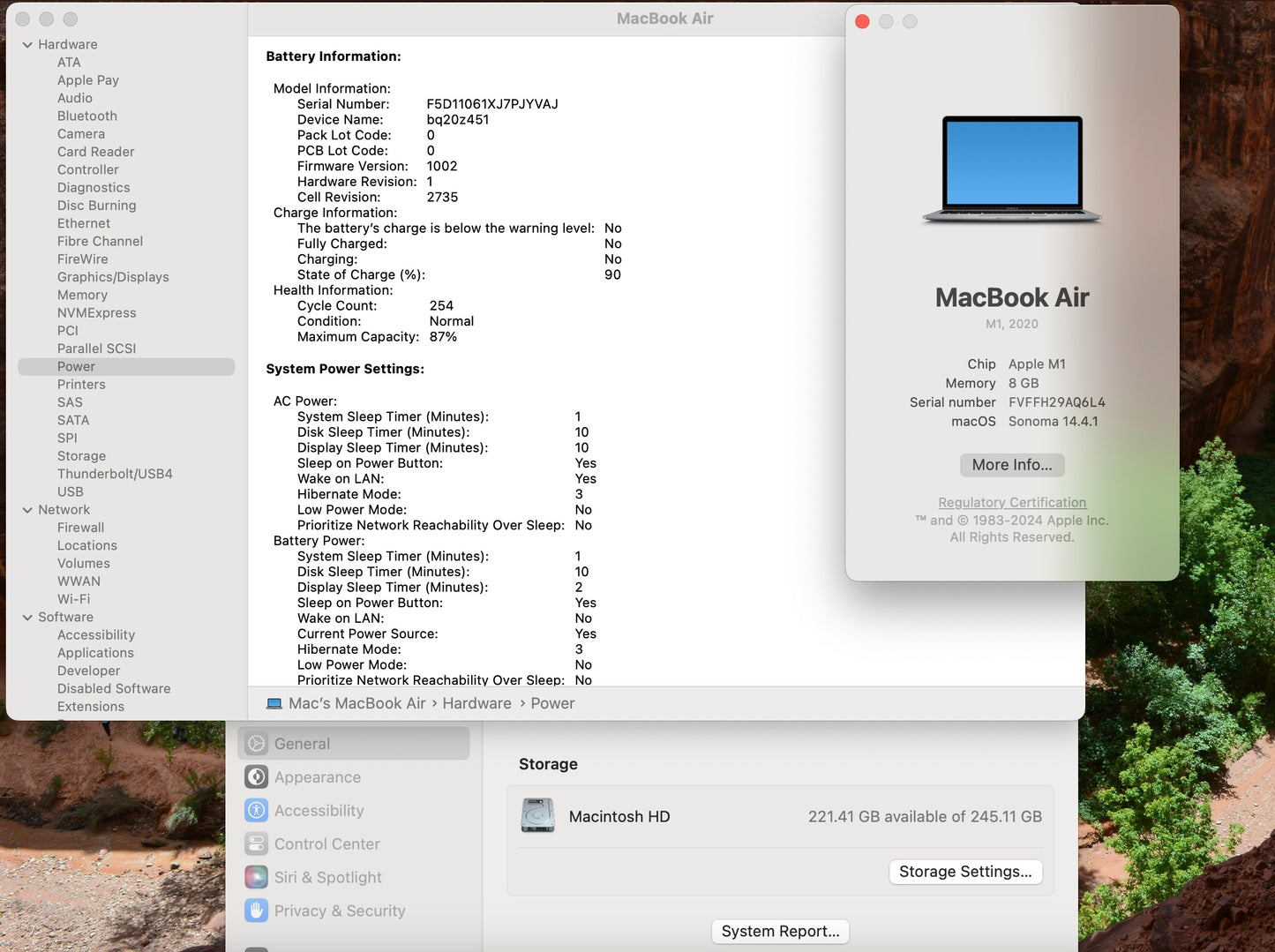Viewport: 1275px width, 952px height.
Task: Select ATA in the Hardware list
Action: (x=69, y=63)
